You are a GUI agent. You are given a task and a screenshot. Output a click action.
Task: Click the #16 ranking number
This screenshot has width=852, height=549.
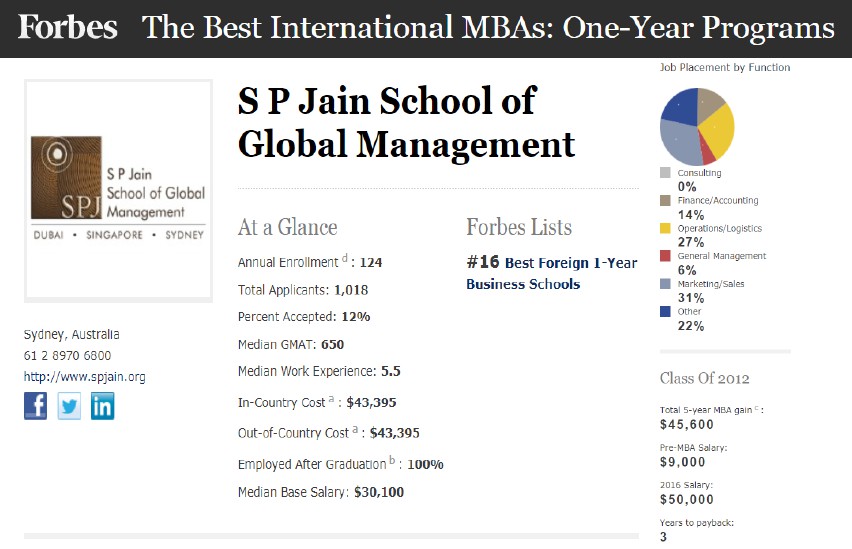[x=483, y=262]
